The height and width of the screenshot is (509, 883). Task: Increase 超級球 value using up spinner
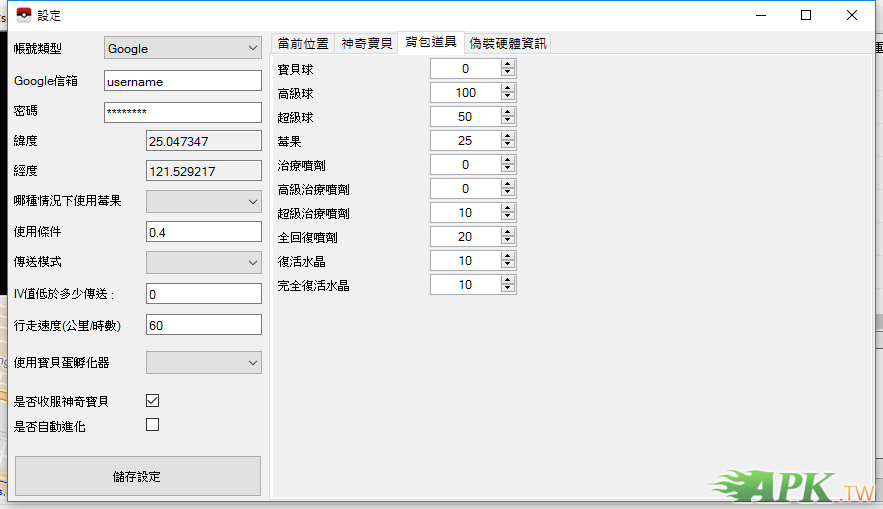coord(508,112)
